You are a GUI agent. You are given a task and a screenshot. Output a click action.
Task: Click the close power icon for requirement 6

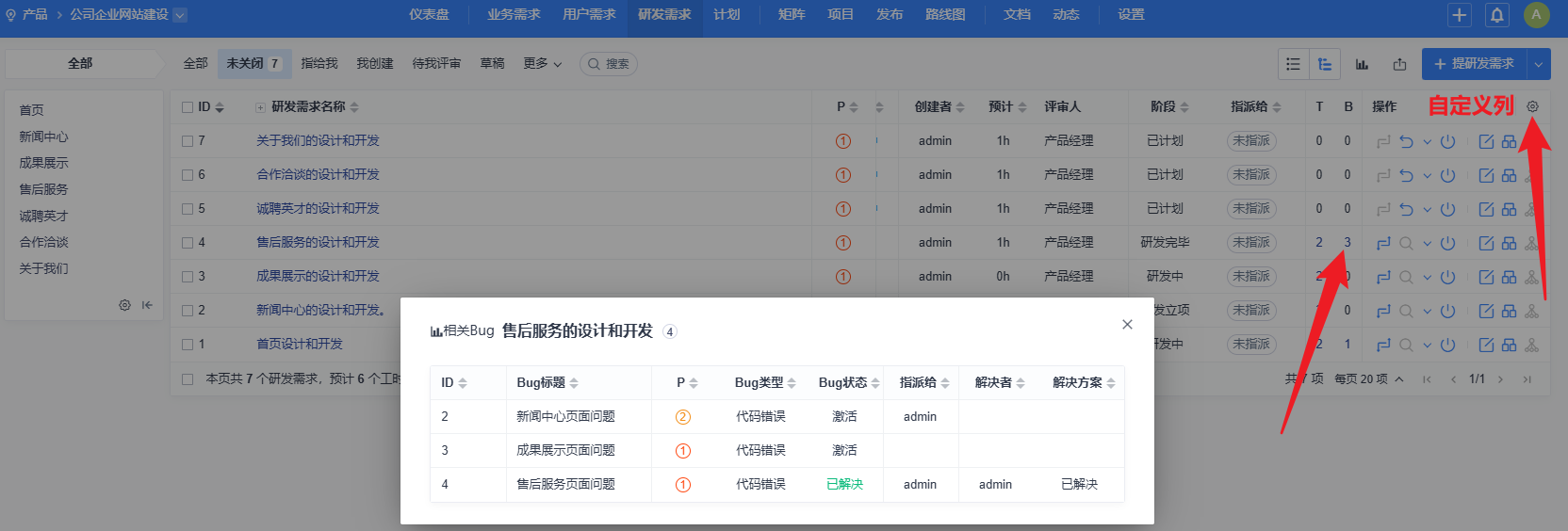tap(1448, 175)
